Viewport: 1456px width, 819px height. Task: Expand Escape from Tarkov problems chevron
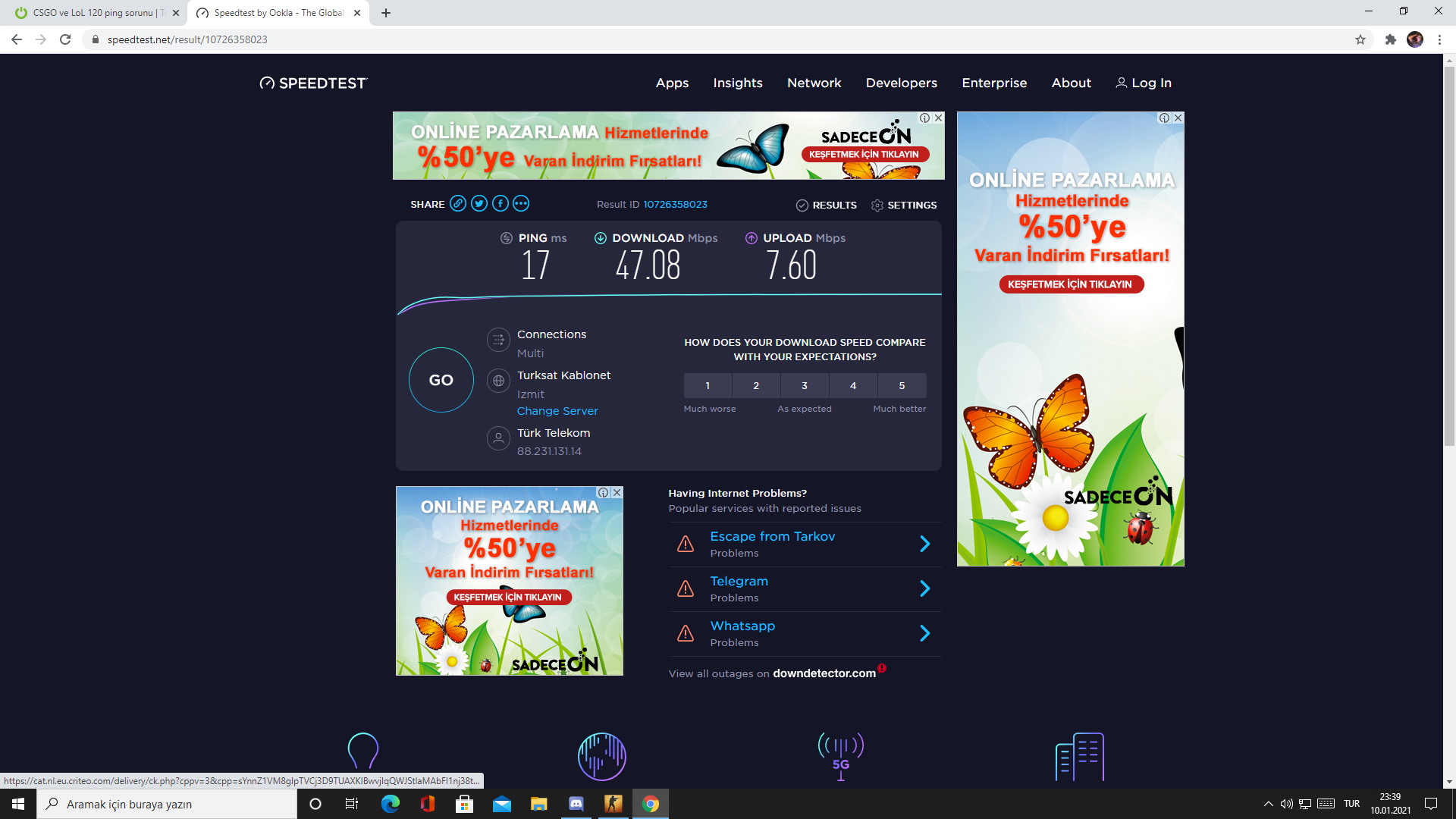924,544
